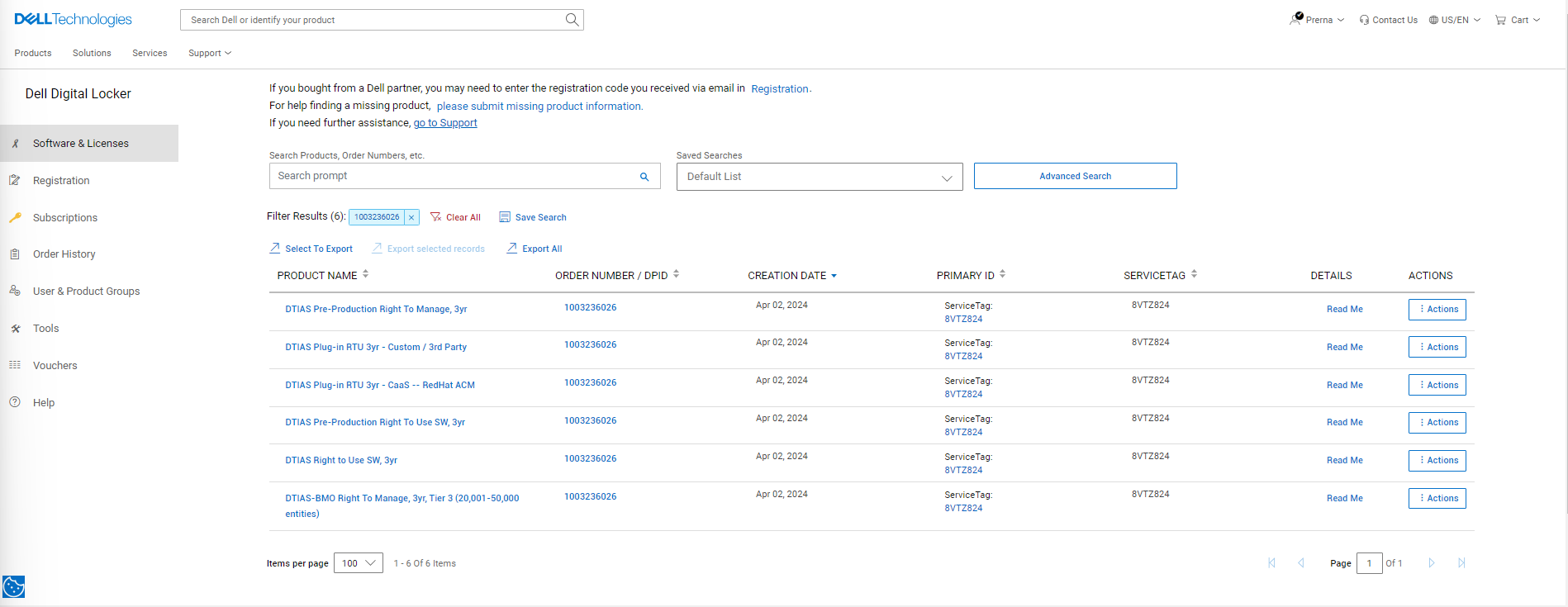
Task: Sort by Product Name column arrows
Action: coord(365,274)
